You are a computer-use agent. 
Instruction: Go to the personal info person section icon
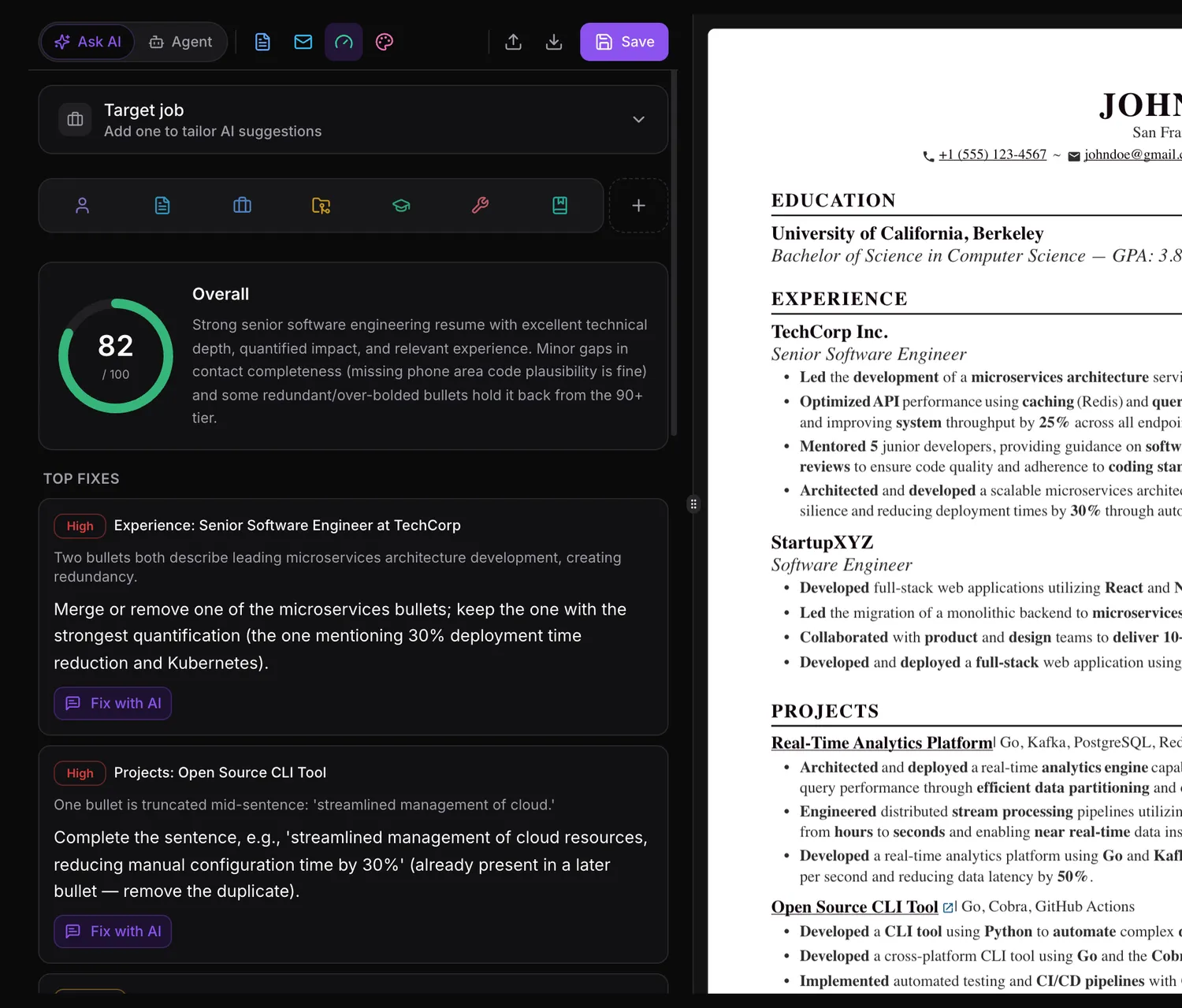click(x=82, y=206)
